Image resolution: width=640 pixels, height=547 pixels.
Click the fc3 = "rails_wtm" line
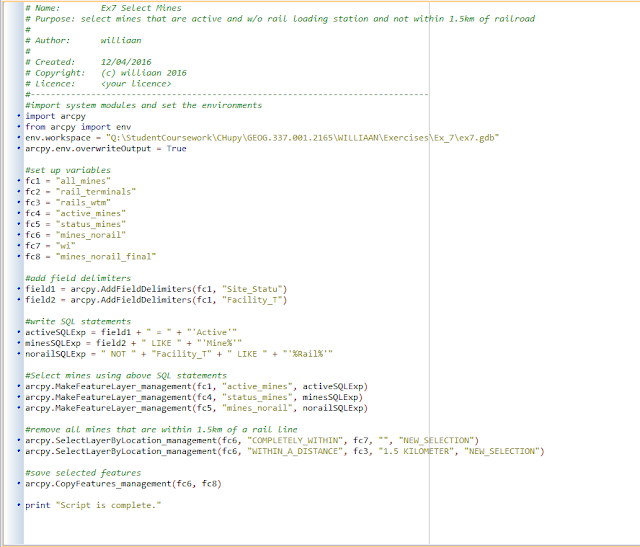[68, 202]
